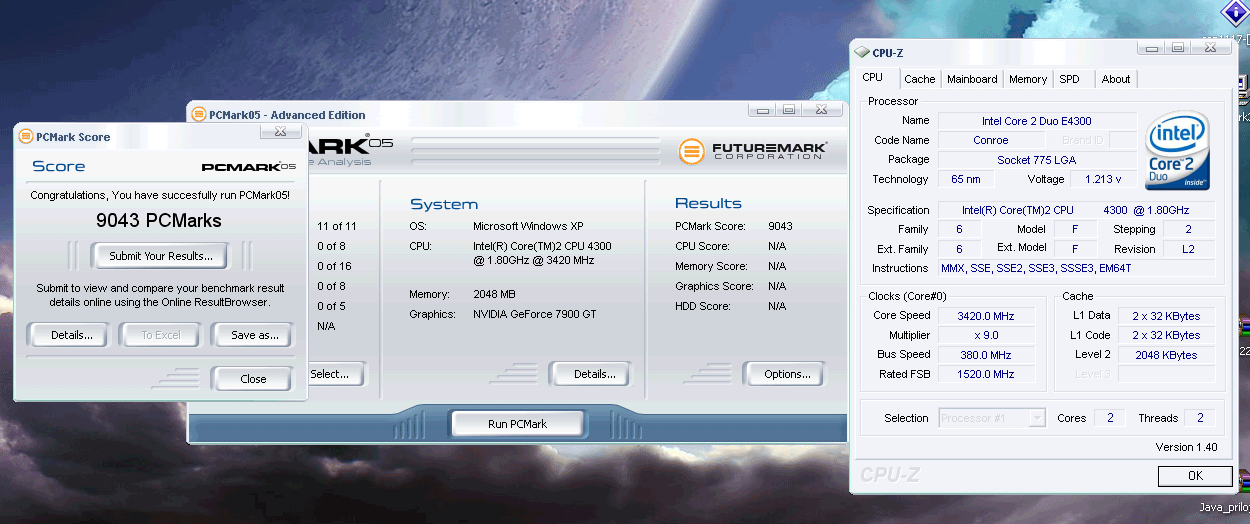Click Memory value 2048 MB

click(x=494, y=294)
